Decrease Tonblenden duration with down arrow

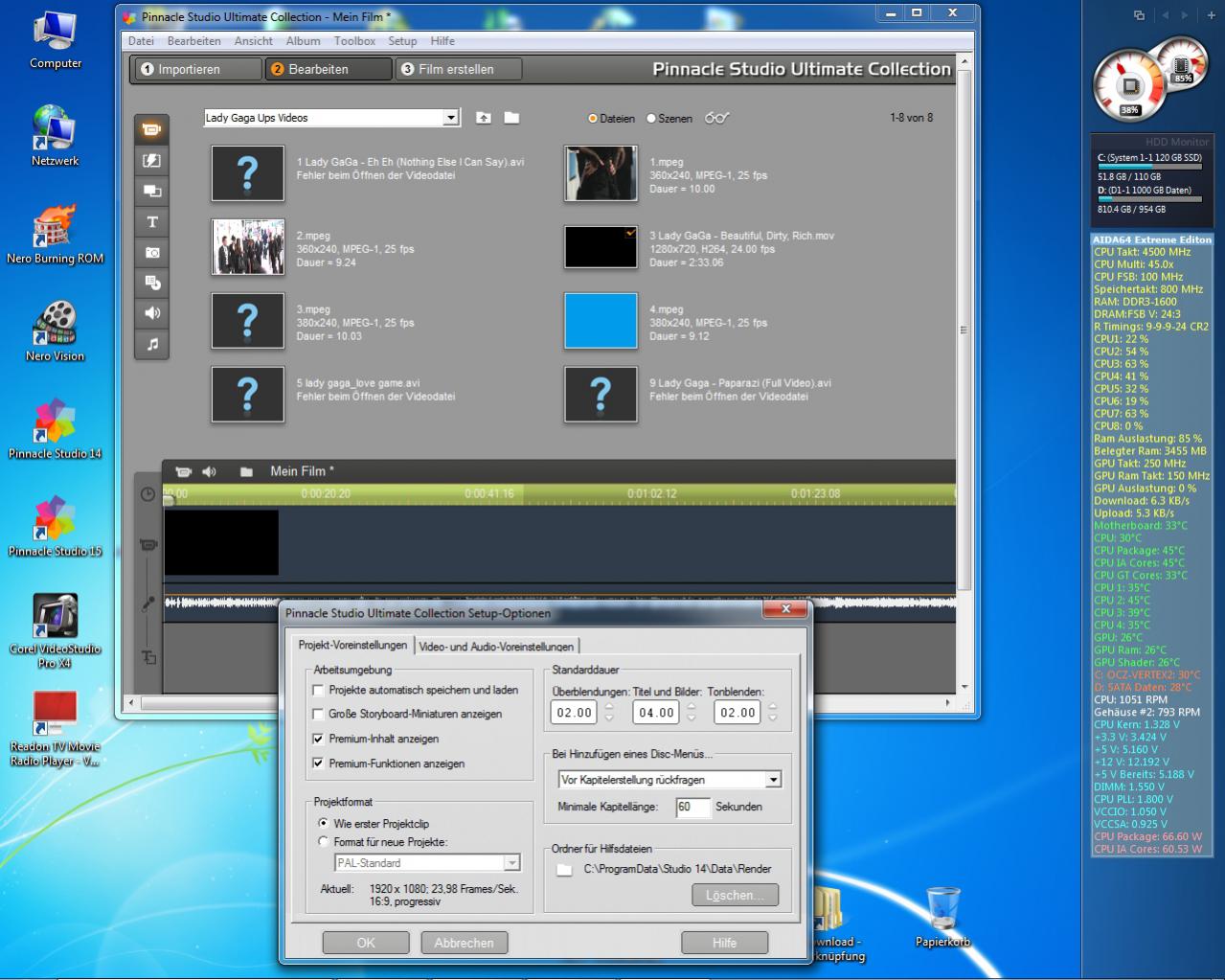coord(772,718)
